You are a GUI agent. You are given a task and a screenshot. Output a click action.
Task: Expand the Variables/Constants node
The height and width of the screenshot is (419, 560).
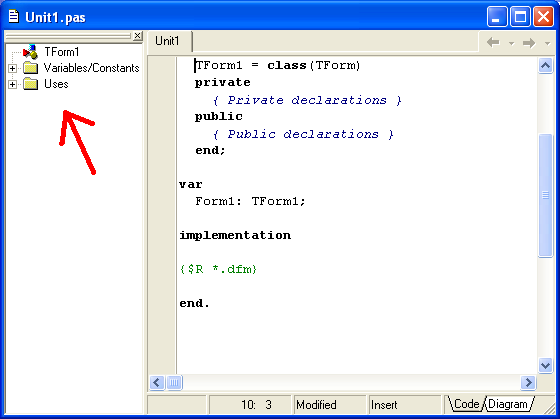[x=12, y=68]
